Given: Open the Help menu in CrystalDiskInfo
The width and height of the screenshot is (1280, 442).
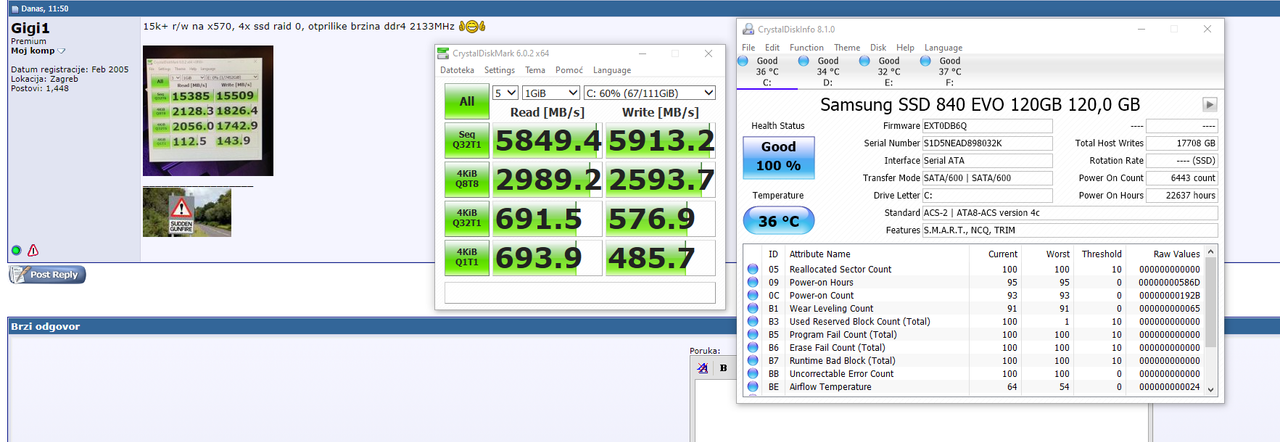Looking at the screenshot, I should pos(905,47).
